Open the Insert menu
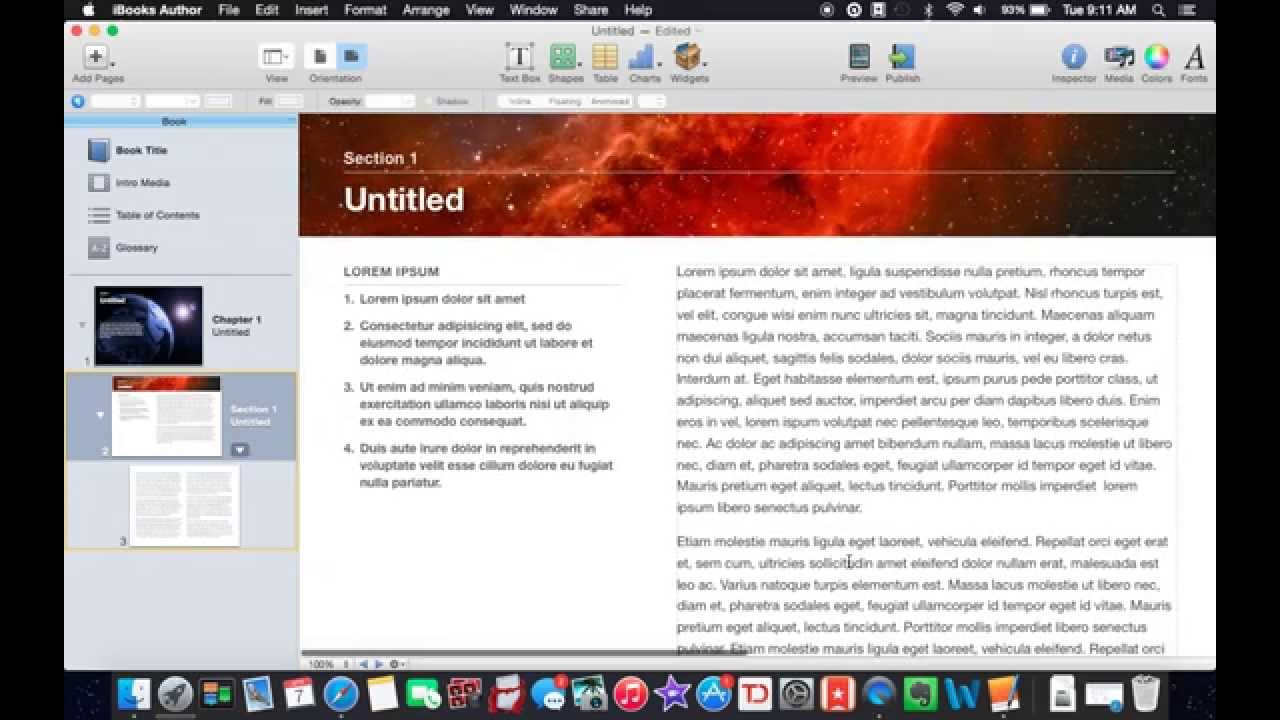 coord(312,10)
